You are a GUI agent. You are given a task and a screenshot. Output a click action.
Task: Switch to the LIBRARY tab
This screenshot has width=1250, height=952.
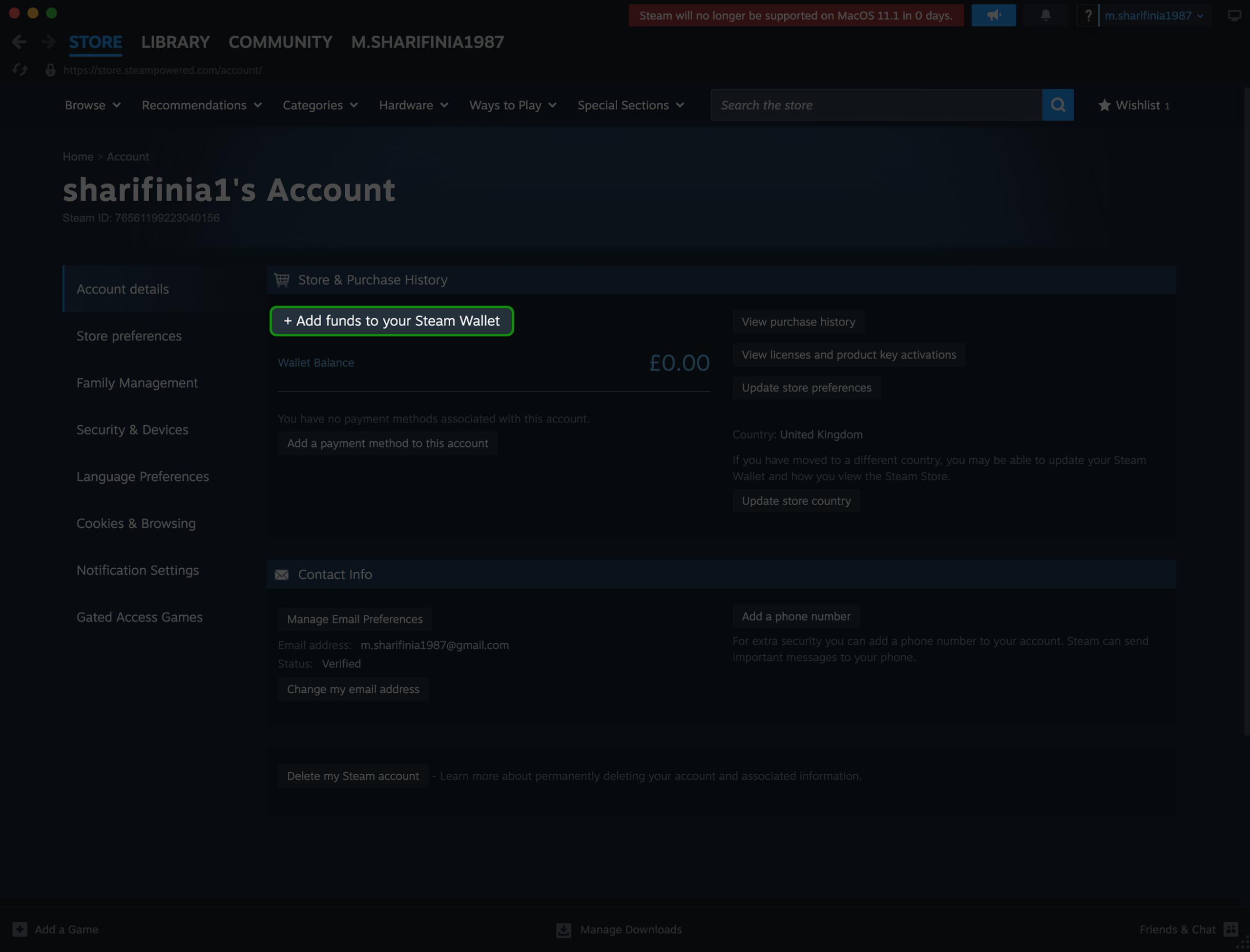tap(175, 42)
